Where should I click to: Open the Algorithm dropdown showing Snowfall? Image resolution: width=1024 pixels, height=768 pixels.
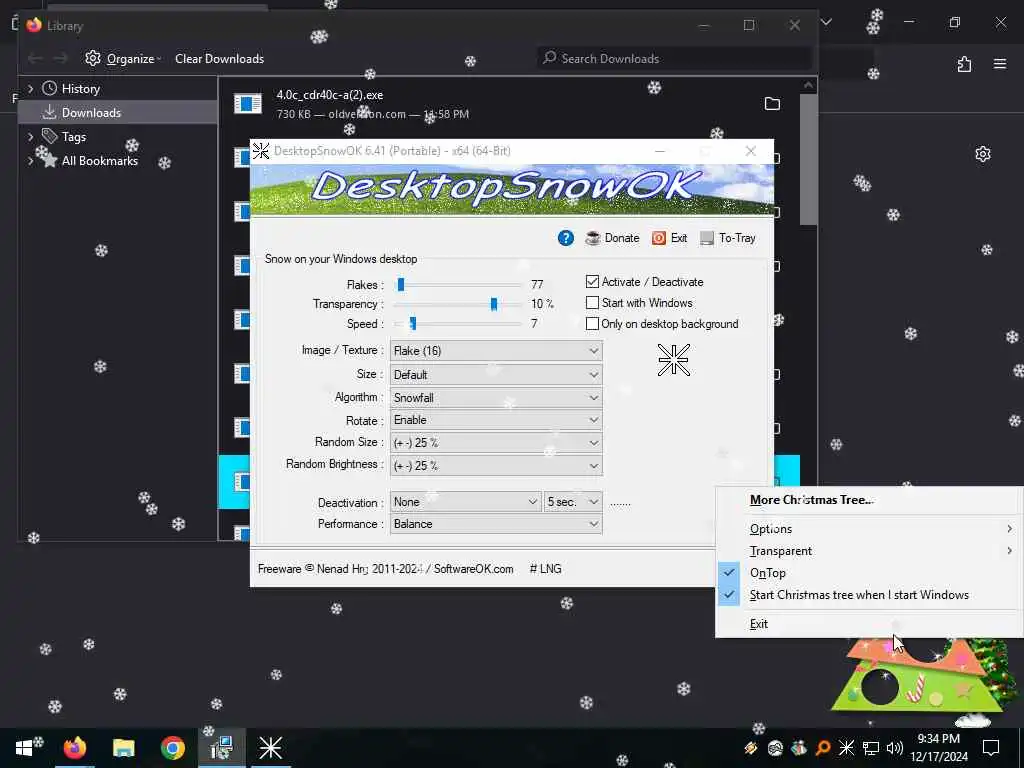[496, 398]
